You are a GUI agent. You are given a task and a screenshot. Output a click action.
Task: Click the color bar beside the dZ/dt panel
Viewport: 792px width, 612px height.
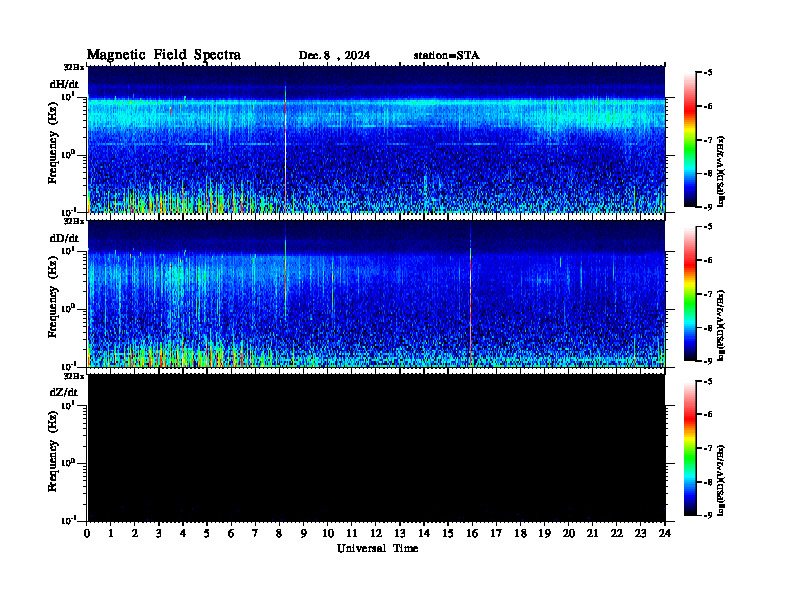pyautogui.click(x=690, y=448)
